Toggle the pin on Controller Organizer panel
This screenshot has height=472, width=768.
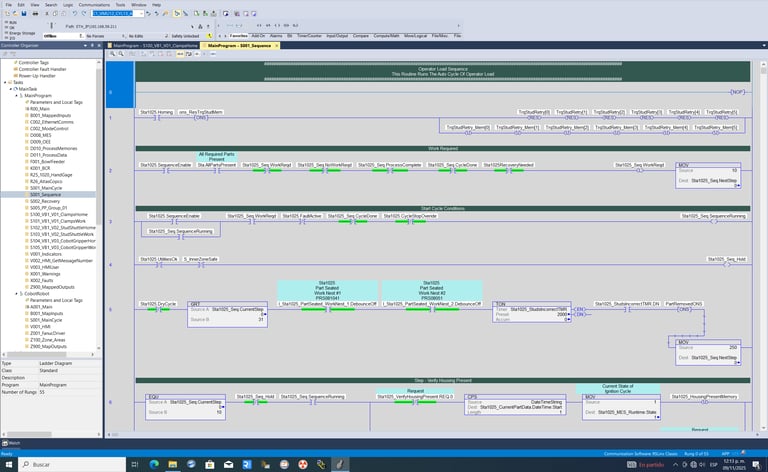[93, 46]
